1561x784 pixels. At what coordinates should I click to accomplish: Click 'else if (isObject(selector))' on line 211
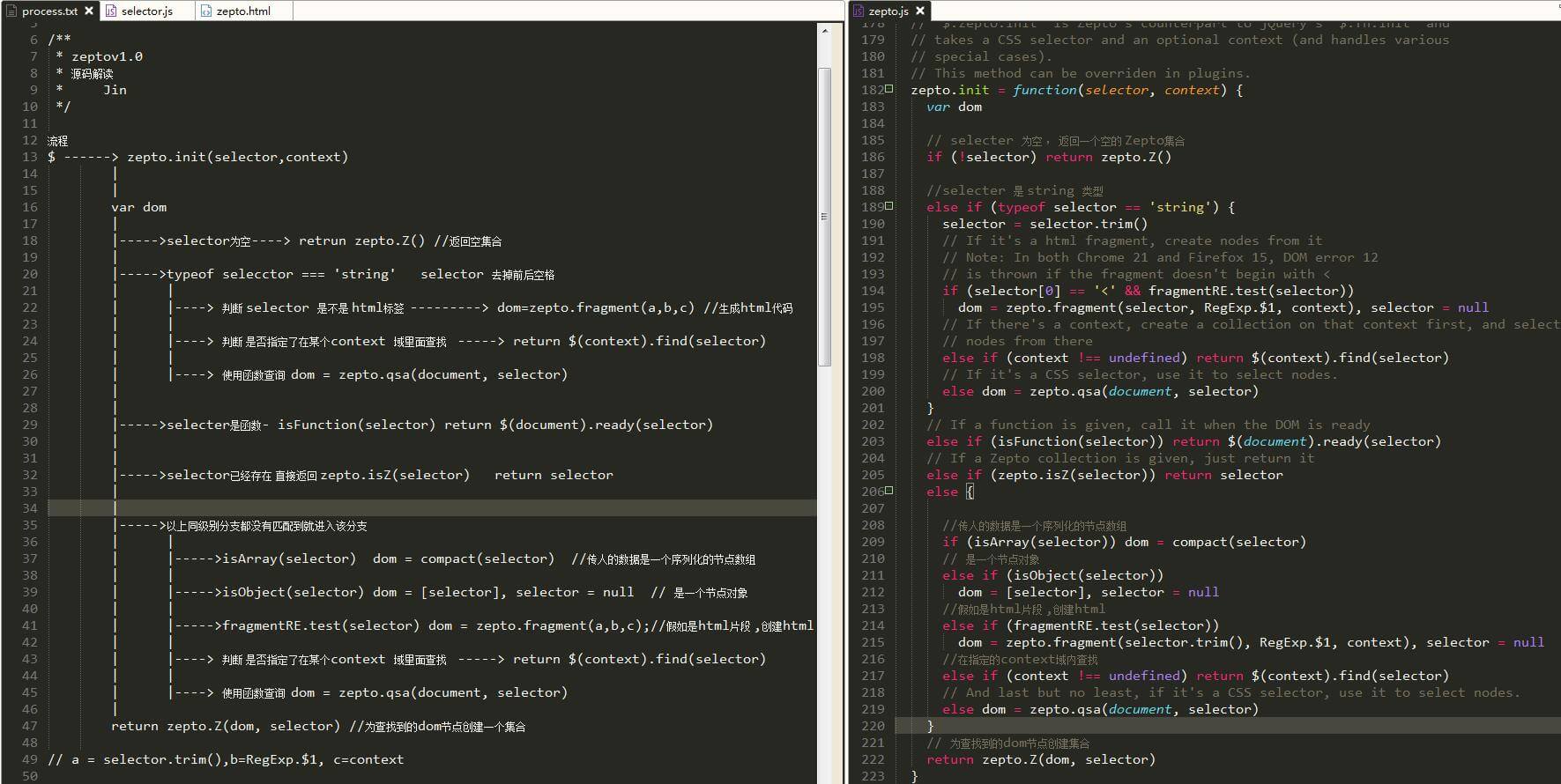pos(1053,575)
